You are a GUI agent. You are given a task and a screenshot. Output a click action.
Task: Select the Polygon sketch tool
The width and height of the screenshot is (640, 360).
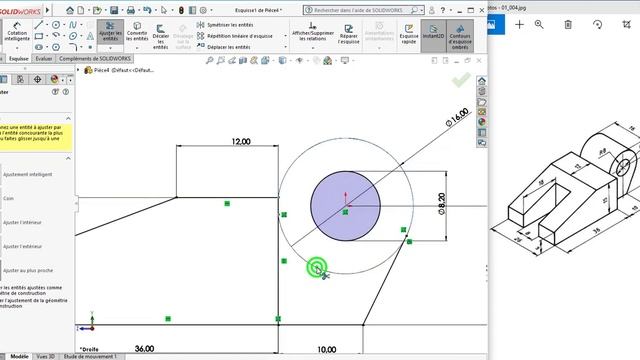pos(56,47)
